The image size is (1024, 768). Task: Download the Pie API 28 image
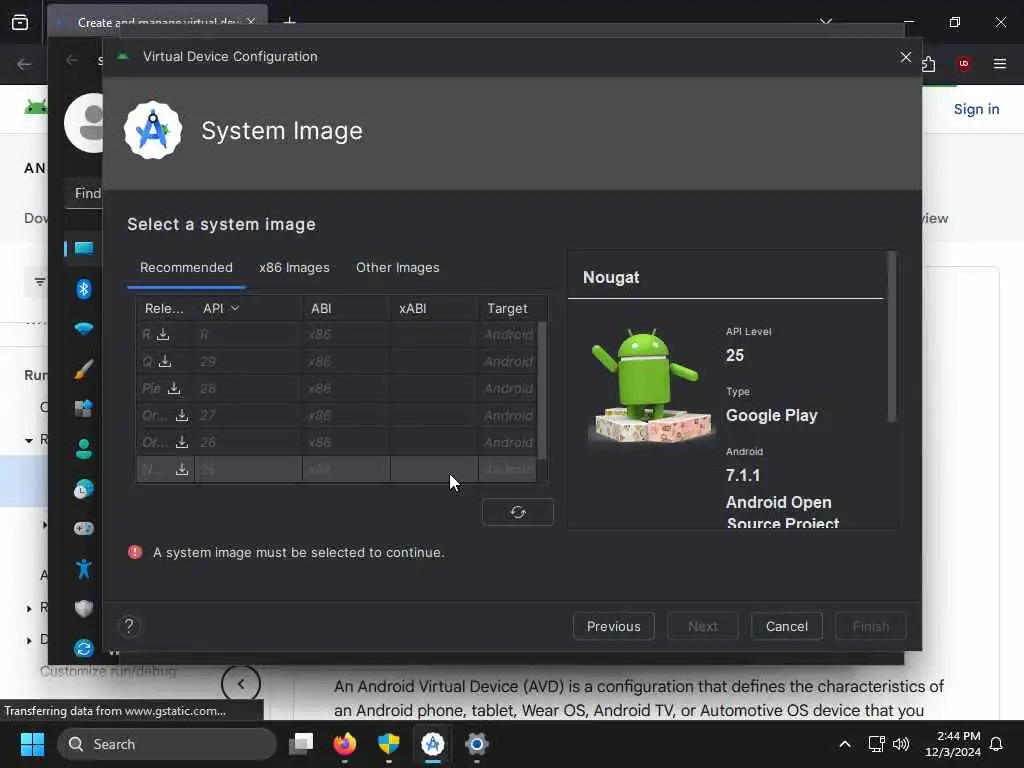click(x=174, y=389)
